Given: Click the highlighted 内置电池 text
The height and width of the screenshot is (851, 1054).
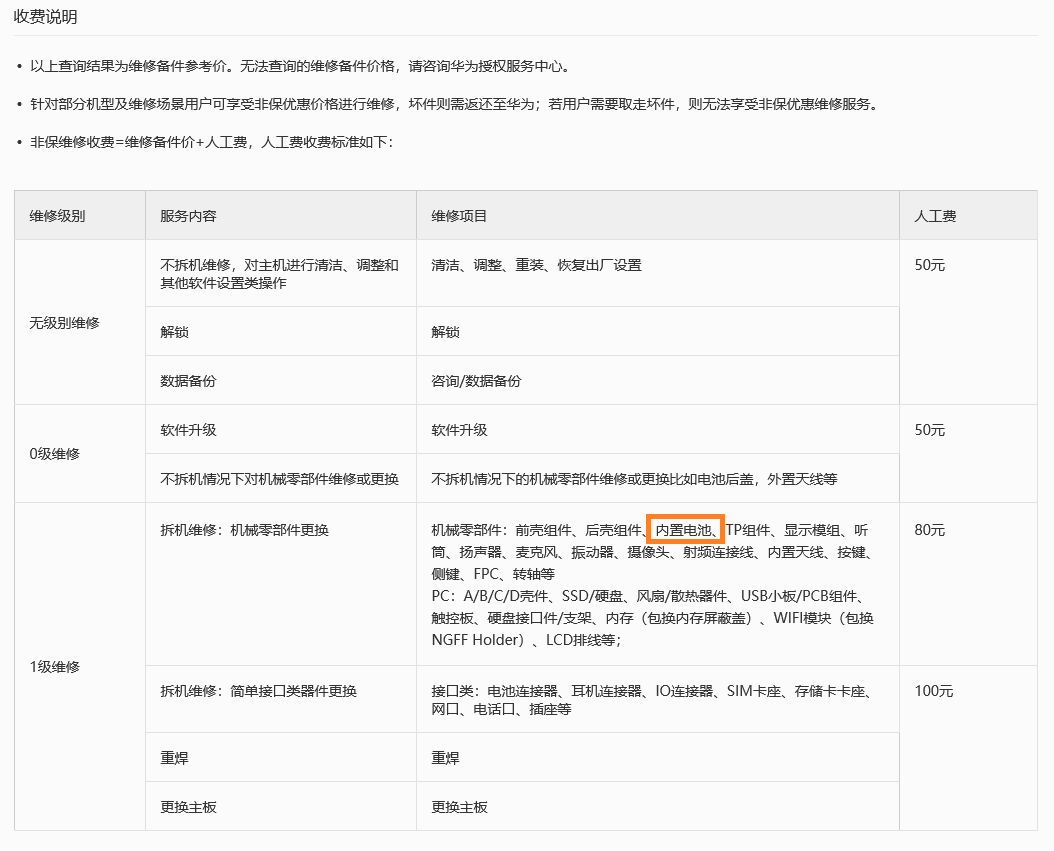Looking at the screenshot, I should coord(685,530).
